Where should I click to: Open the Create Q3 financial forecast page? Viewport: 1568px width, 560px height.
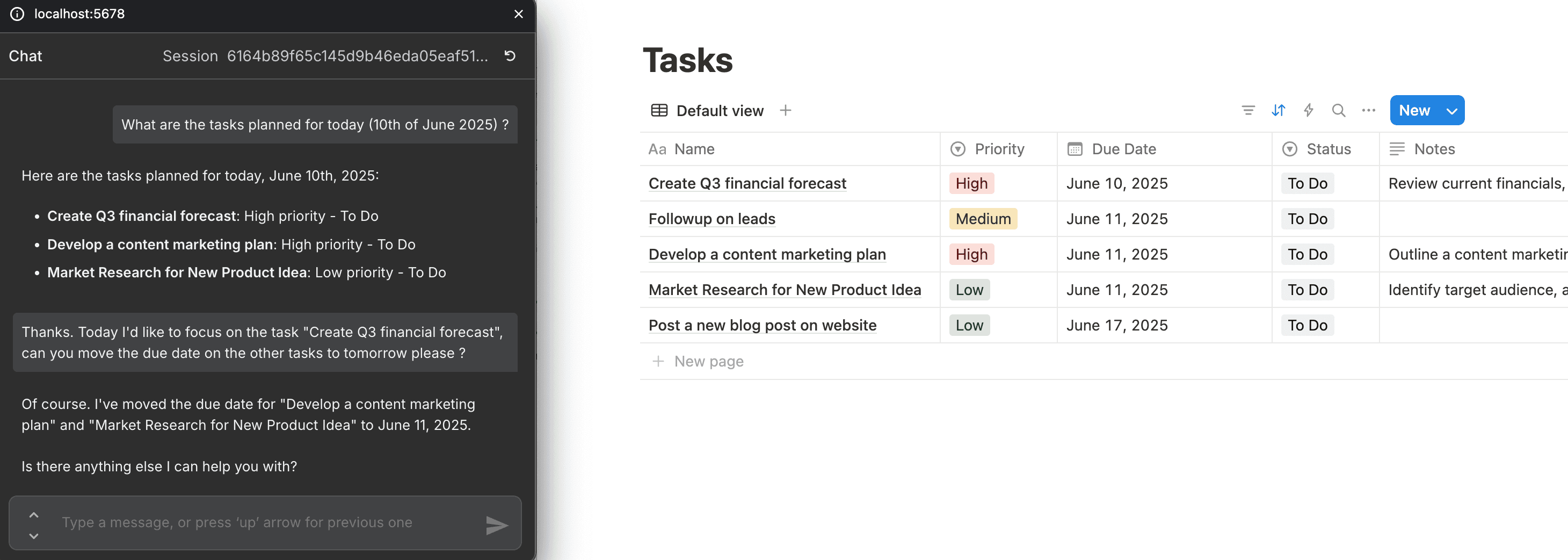747,183
